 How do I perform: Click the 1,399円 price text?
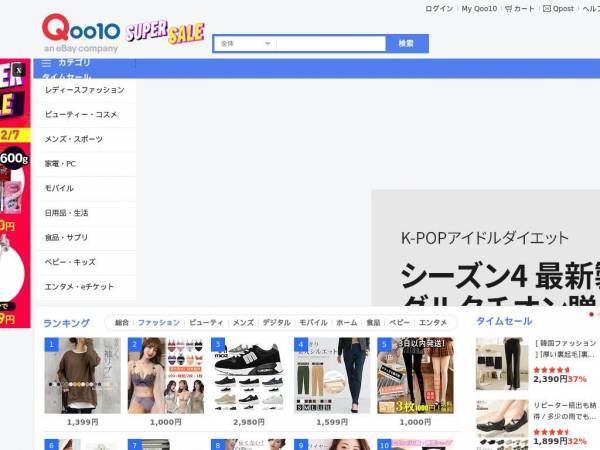(82, 422)
